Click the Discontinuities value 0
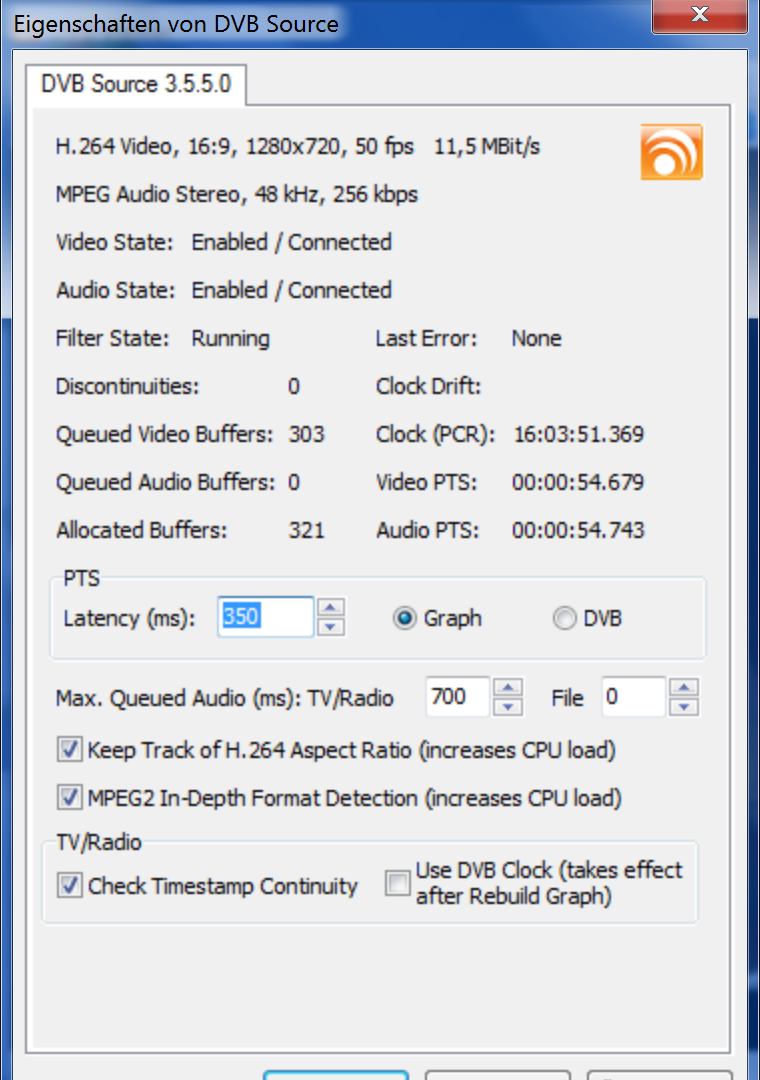 coord(294,386)
